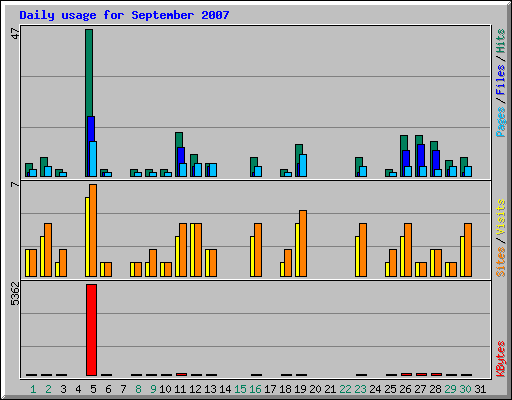Select the green "Hits" legend word
Image resolution: width=512 pixels, height=400 pixels.
click(501, 41)
